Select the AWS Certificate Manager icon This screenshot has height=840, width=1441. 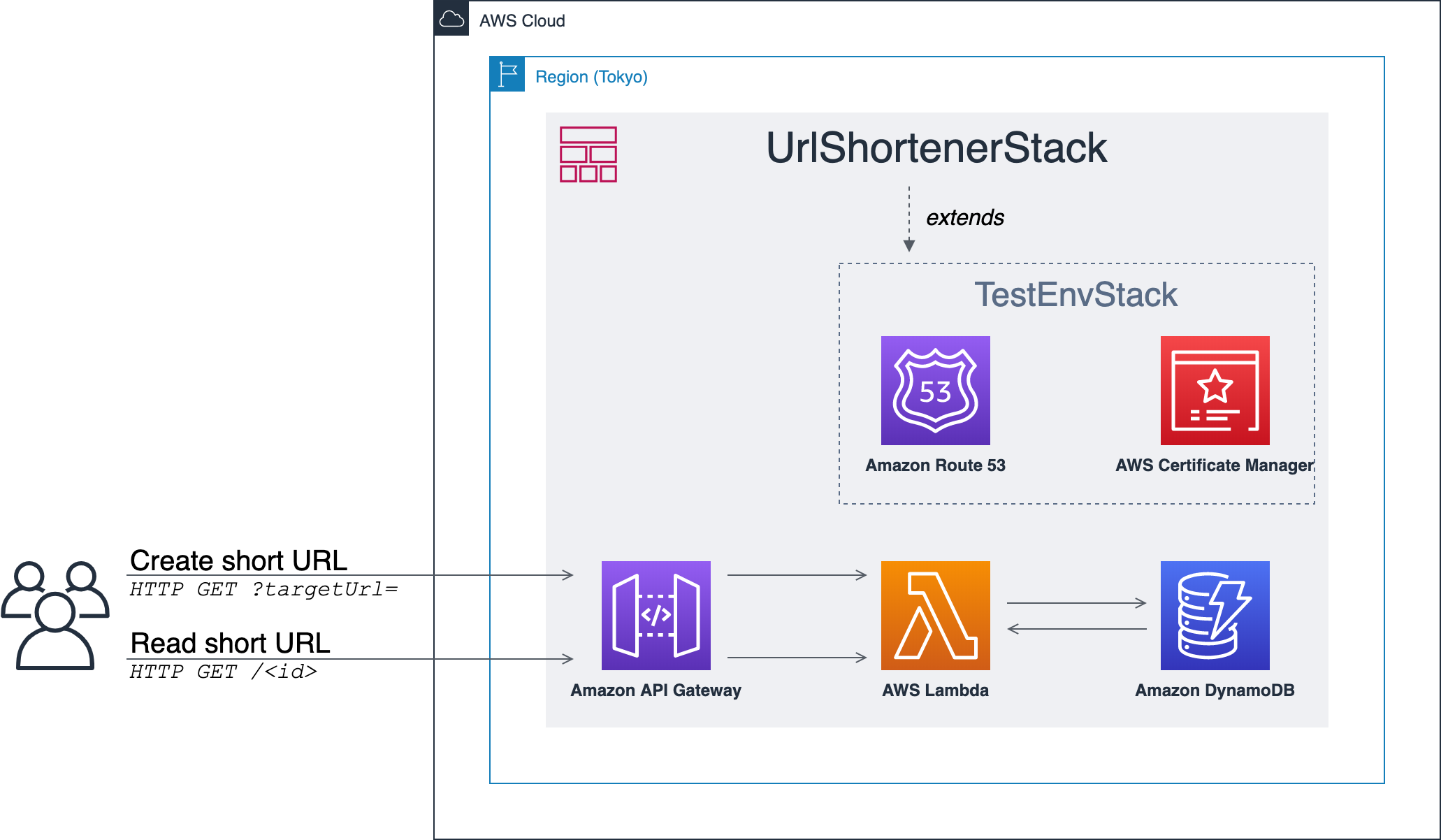pos(1215,390)
